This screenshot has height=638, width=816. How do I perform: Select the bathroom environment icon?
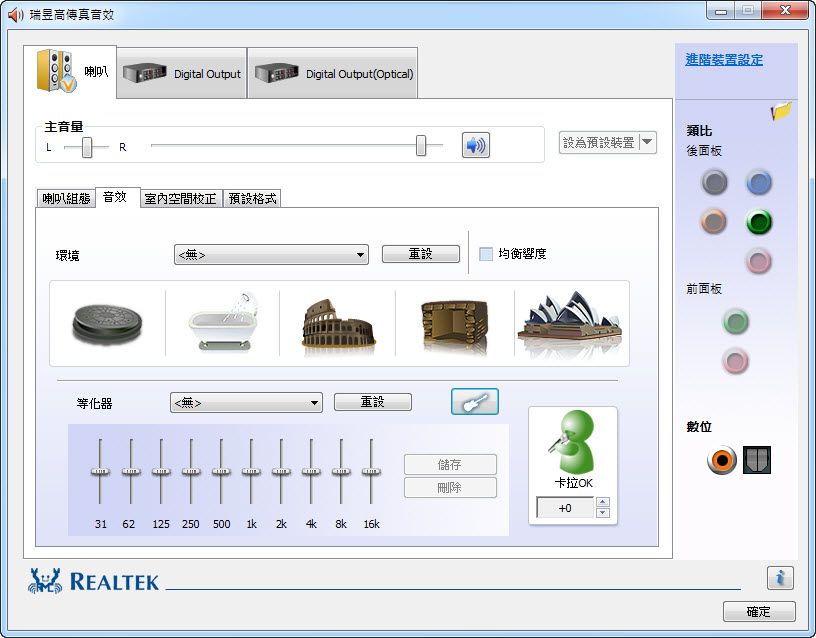(x=222, y=320)
